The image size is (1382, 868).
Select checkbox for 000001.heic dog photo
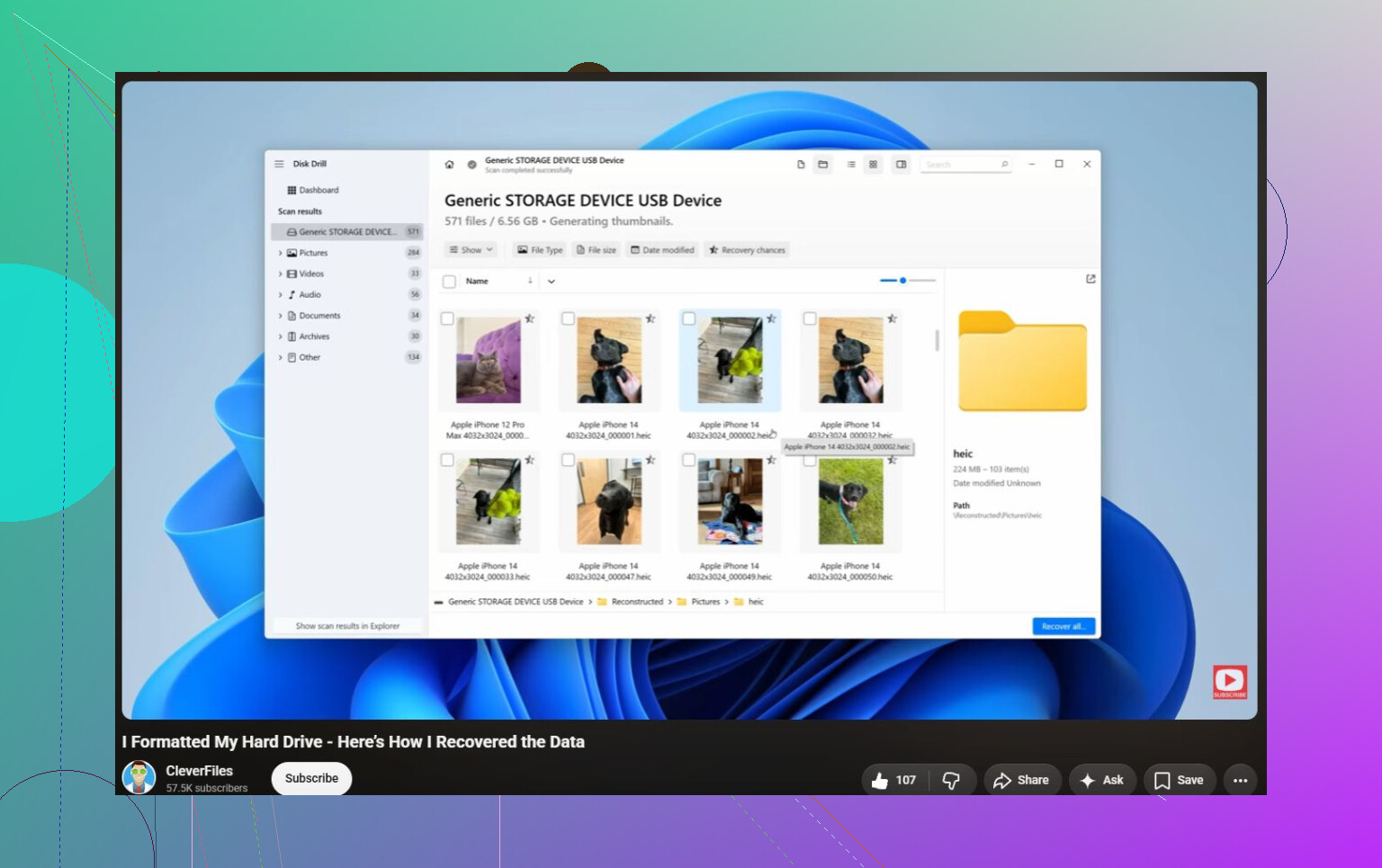(x=568, y=318)
